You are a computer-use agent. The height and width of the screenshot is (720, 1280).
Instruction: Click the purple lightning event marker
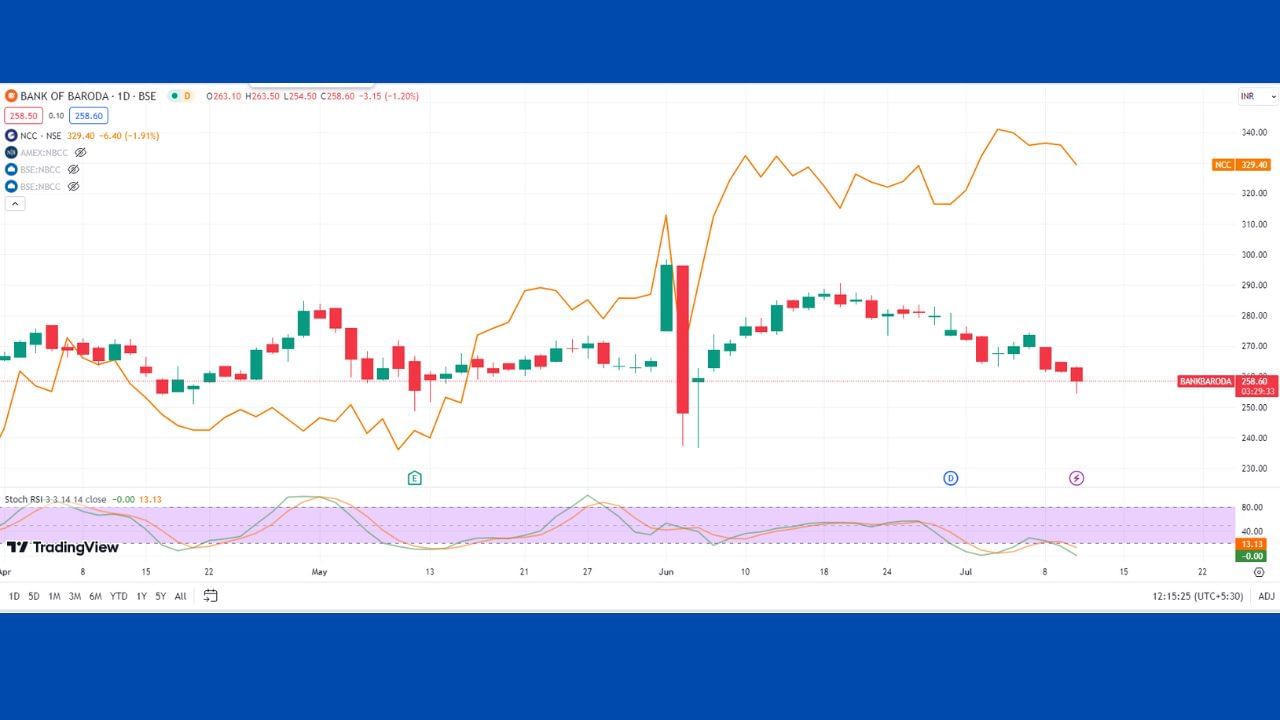(1076, 478)
